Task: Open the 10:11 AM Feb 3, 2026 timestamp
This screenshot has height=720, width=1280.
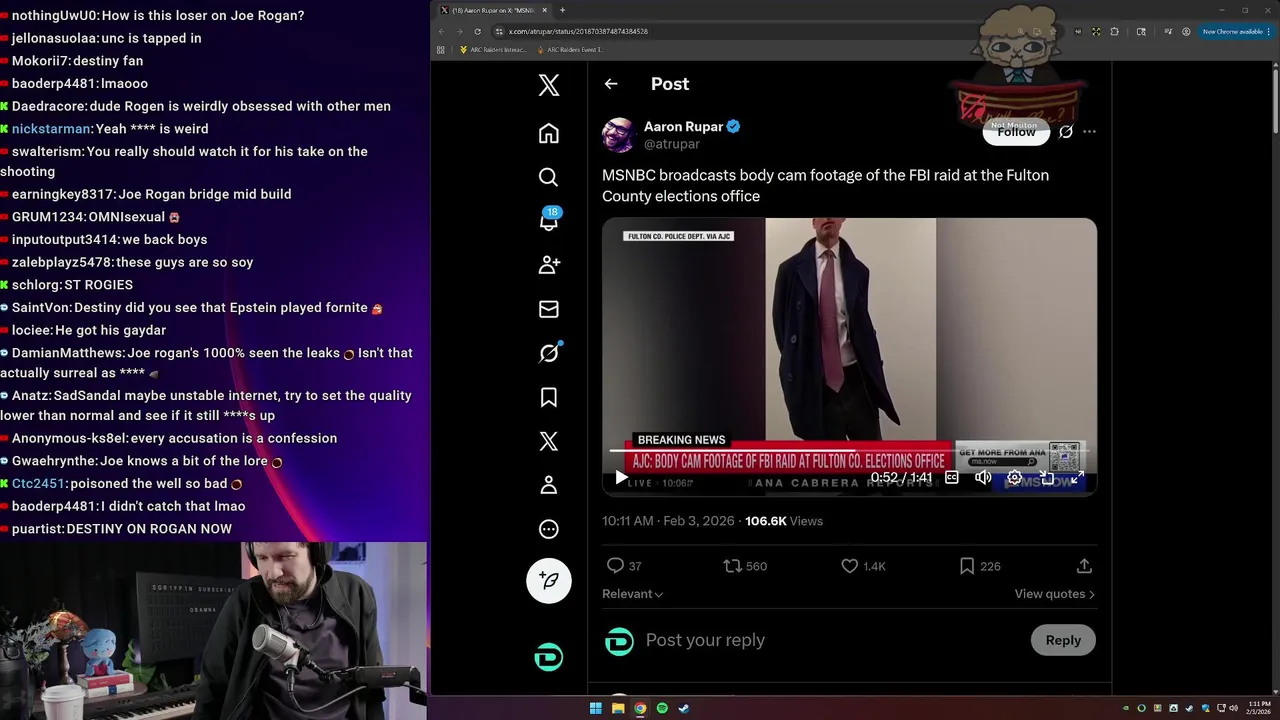Action: (x=668, y=521)
